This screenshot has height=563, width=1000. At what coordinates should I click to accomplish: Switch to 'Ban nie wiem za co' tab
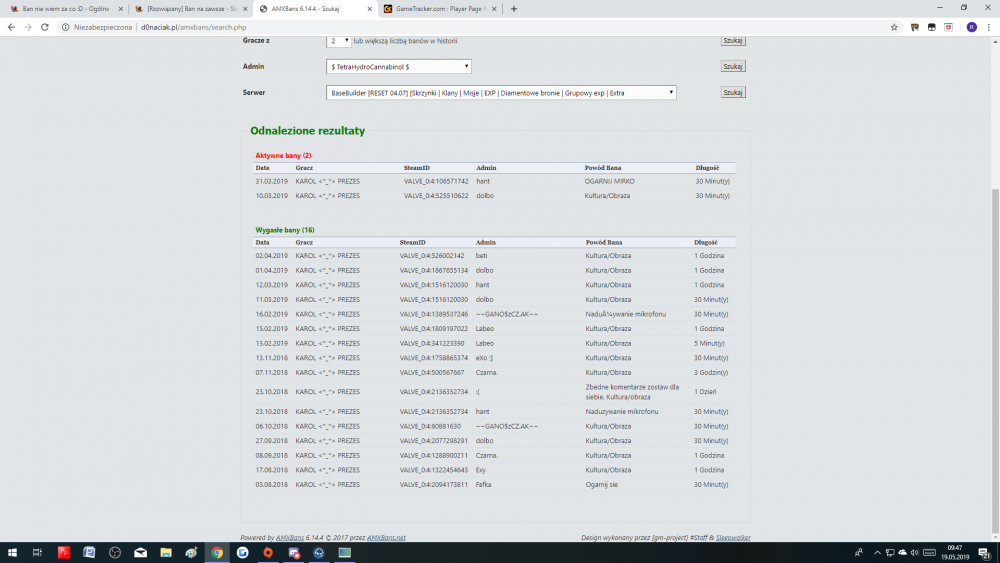[x=64, y=9]
